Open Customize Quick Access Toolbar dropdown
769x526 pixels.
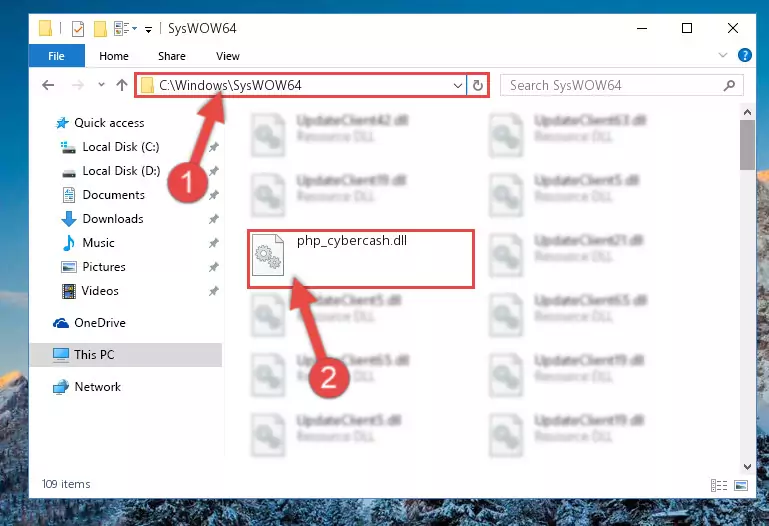tap(148, 30)
